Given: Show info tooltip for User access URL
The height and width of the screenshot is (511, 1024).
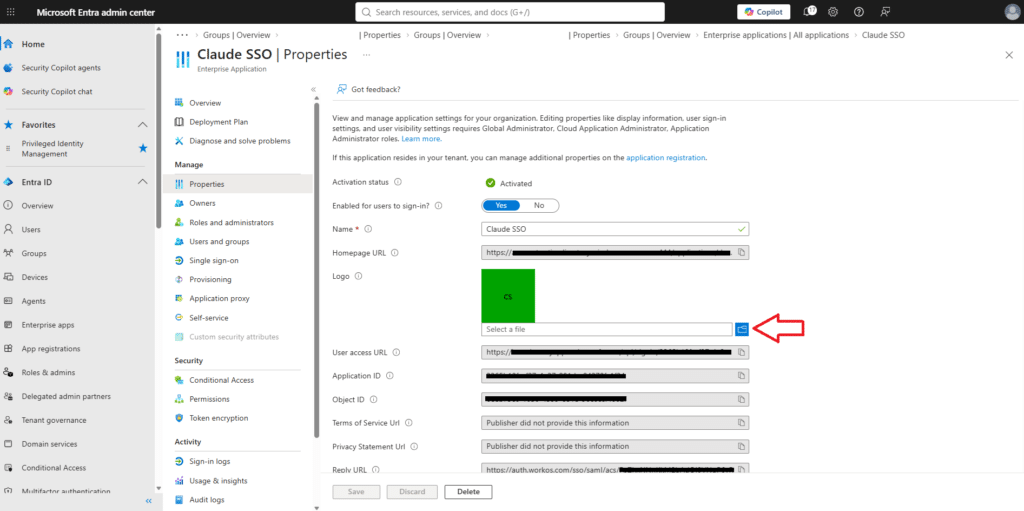Looking at the screenshot, I should click(396, 352).
